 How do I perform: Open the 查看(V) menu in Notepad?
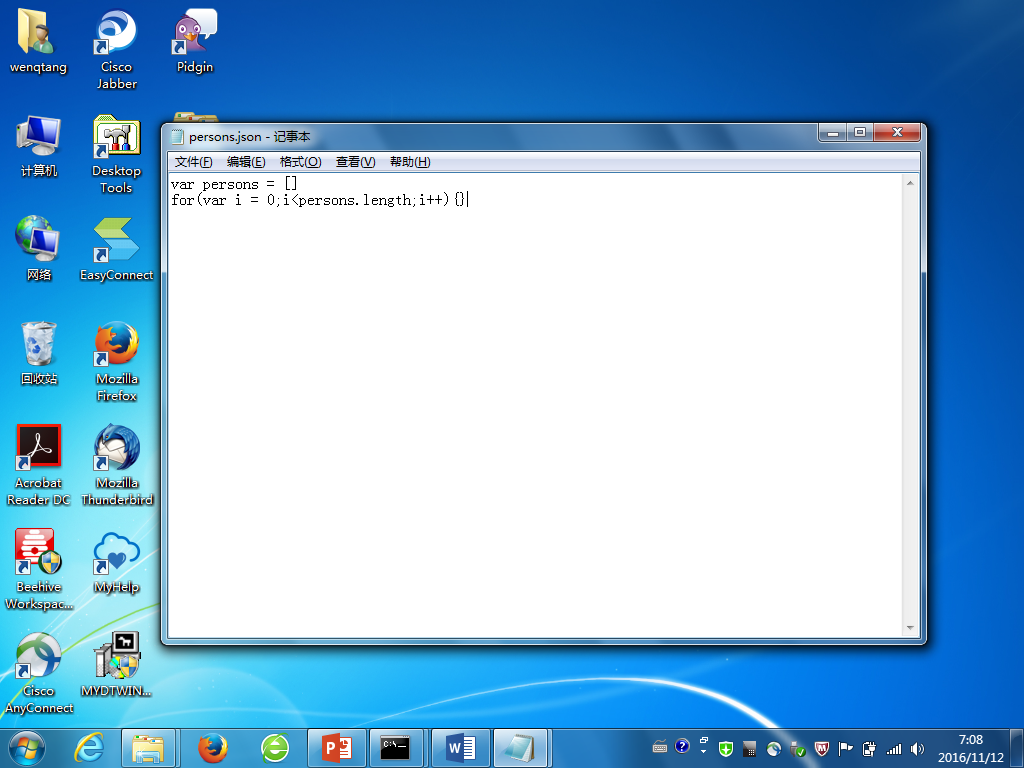(x=355, y=161)
